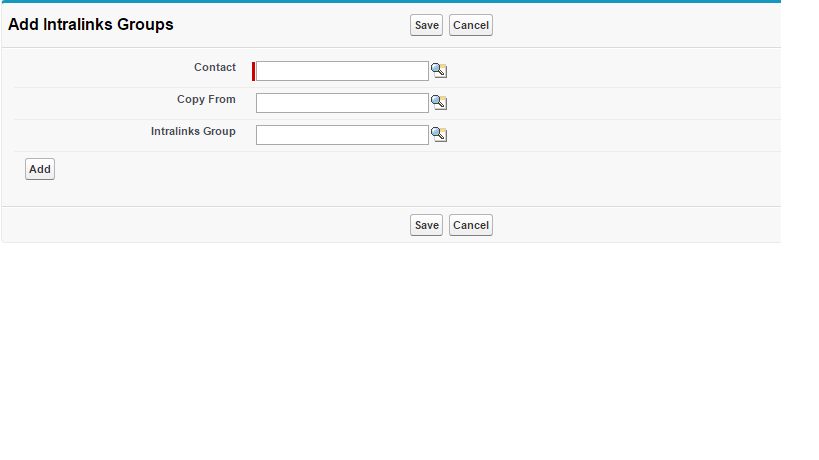Click the Add Intralinks Groups heading
This screenshot has height=460, width=819.
[x=91, y=25]
